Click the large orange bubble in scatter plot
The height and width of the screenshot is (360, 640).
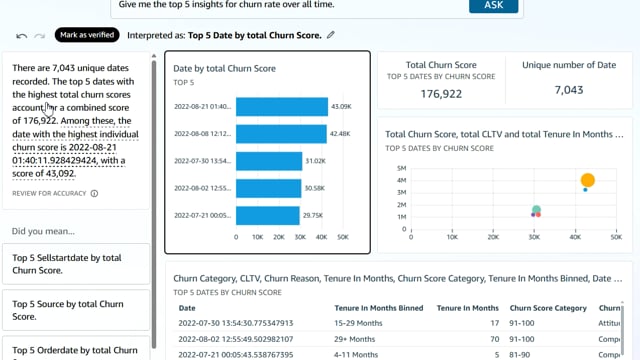point(587,180)
